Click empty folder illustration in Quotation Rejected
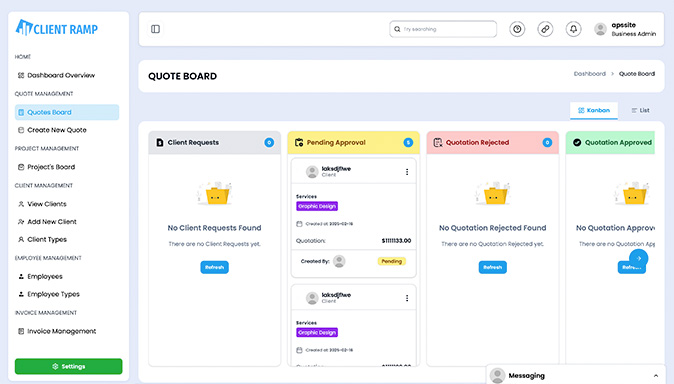674x384 pixels. tap(492, 193)
